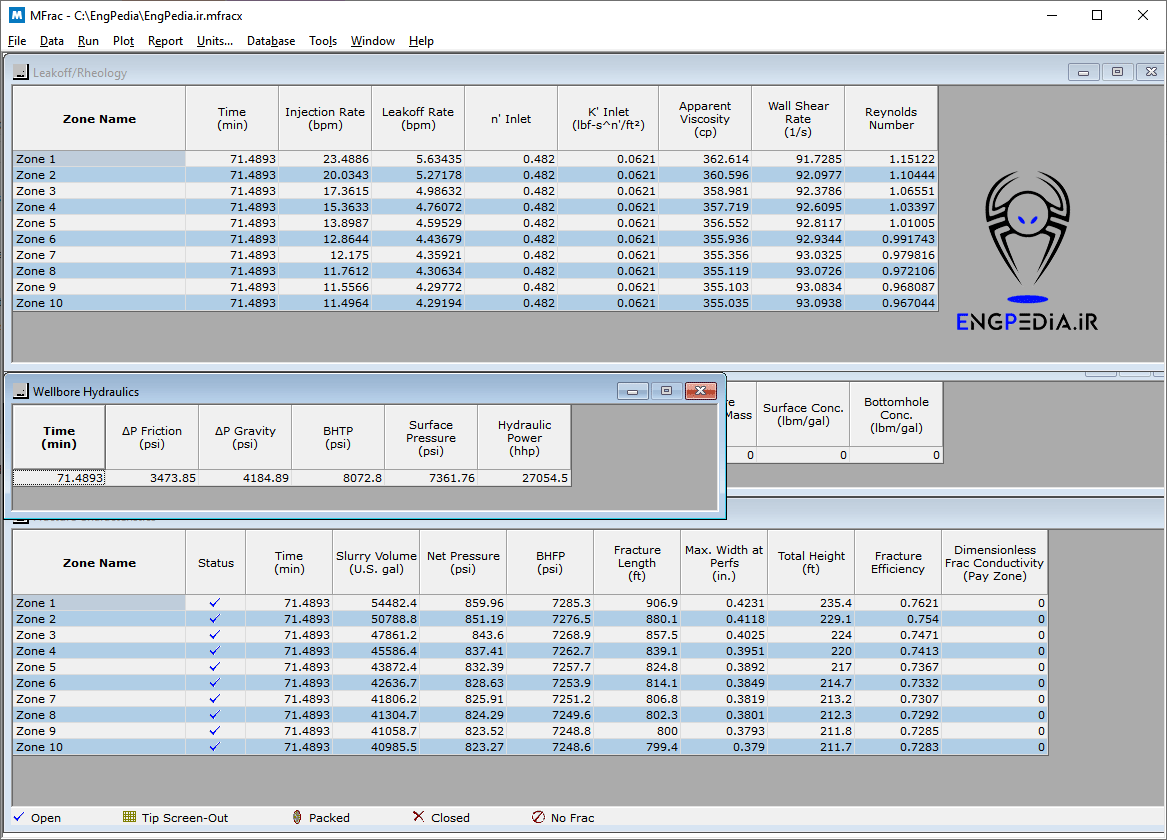The height and width of the screenshot is (840, 1167).
Task: Click the Dimensionless Frac Conductivity column header
Action: click(994, 562)
